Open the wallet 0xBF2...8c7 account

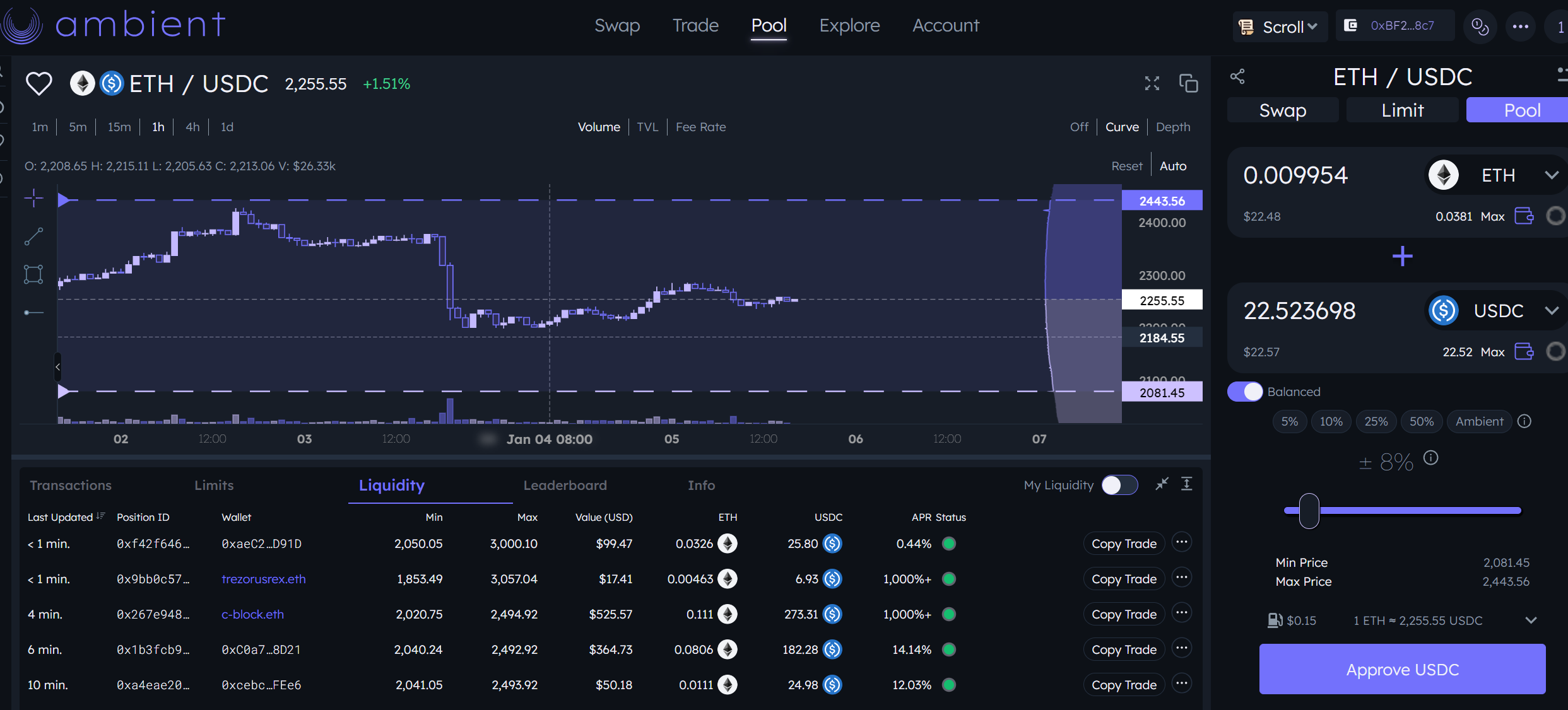pyautogui.click(x=1394, y=26)
